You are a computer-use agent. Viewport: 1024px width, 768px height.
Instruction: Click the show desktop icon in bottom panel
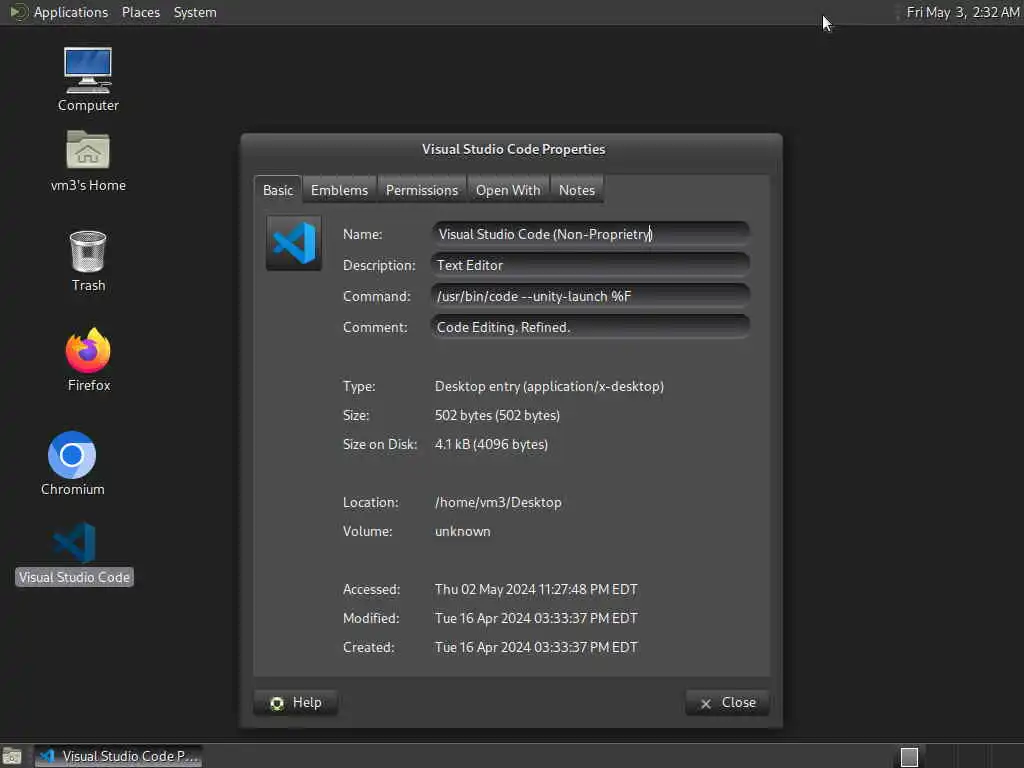click(x=12, y=757)
